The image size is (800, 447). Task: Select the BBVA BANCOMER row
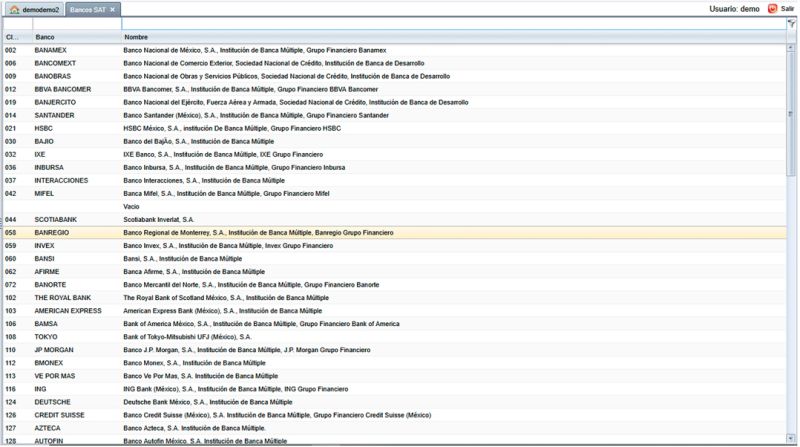(x=394, y=89)
